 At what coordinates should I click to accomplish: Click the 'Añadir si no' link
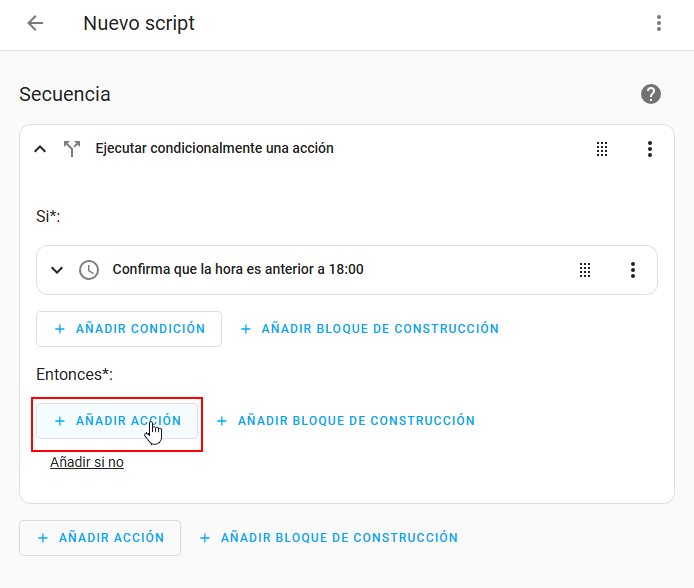[87, 463]
